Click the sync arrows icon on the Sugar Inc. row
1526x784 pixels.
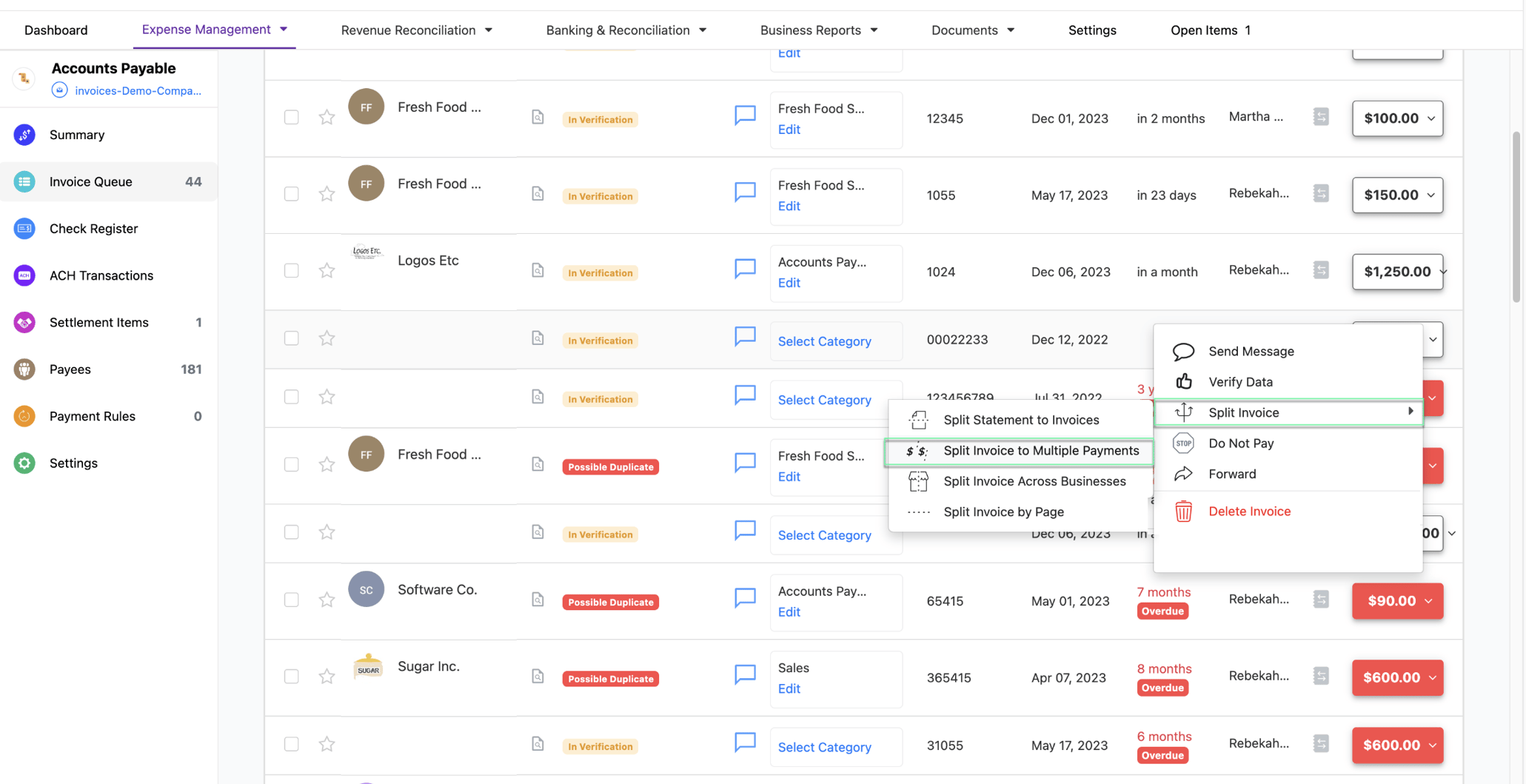1321,675
